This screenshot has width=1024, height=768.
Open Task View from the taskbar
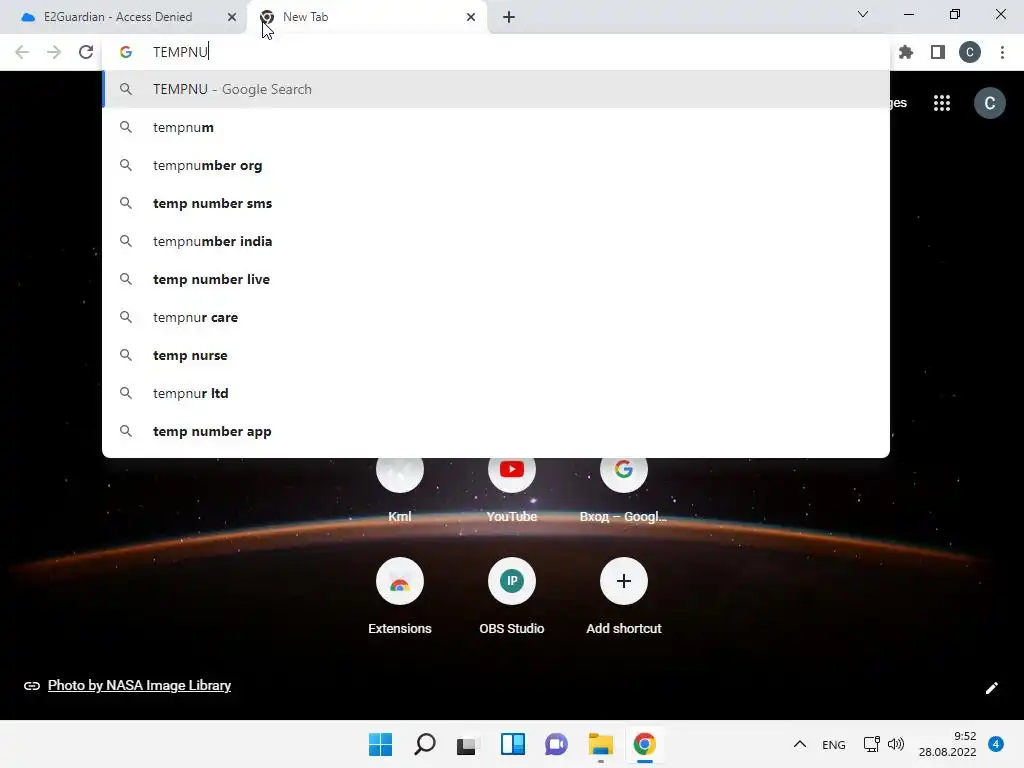click(468, 744)
